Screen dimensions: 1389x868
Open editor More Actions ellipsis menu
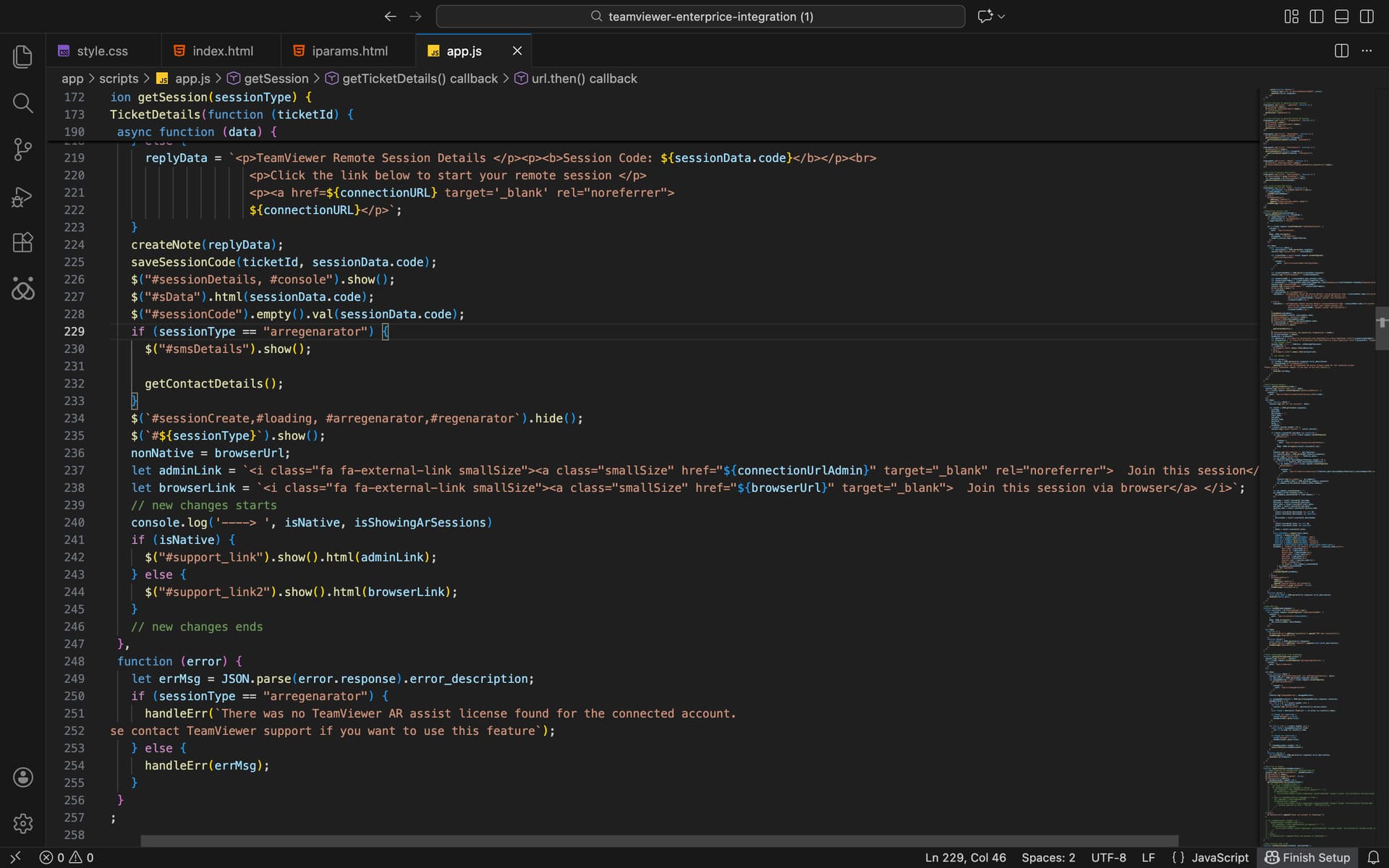pyautogui.click(x=1367, y=51)
